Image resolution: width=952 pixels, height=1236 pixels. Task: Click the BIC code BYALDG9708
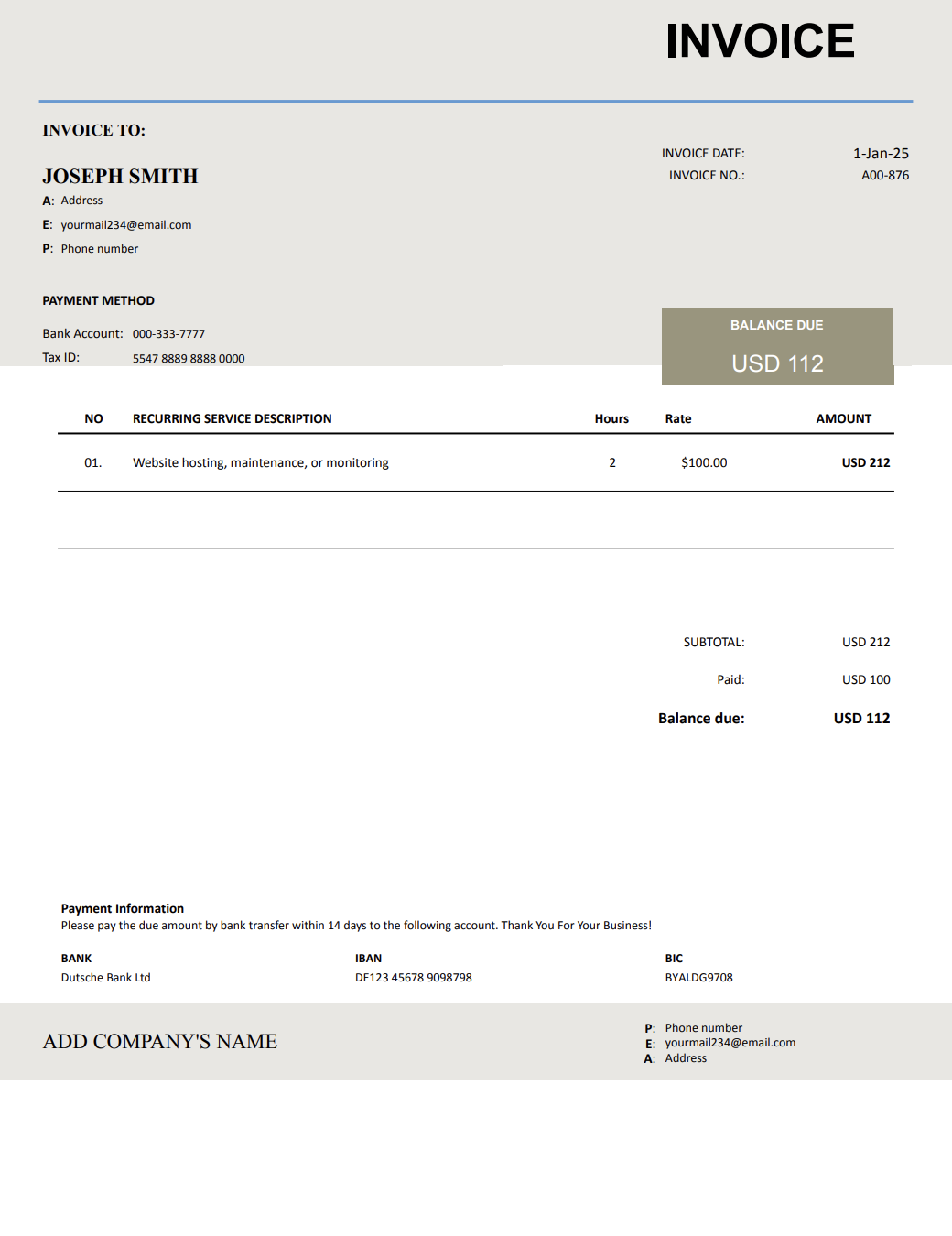[698, 978]
